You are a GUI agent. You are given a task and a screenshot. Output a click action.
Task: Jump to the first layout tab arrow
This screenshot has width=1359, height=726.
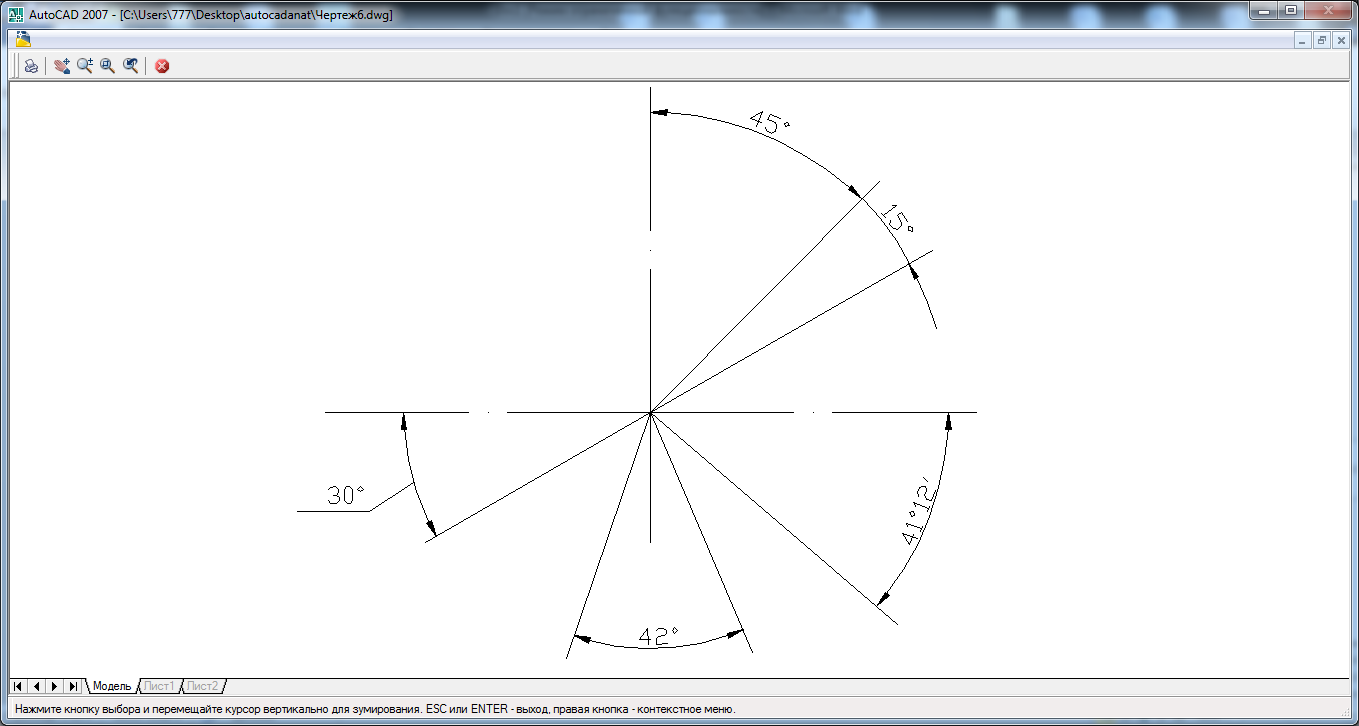coord(18,686)
